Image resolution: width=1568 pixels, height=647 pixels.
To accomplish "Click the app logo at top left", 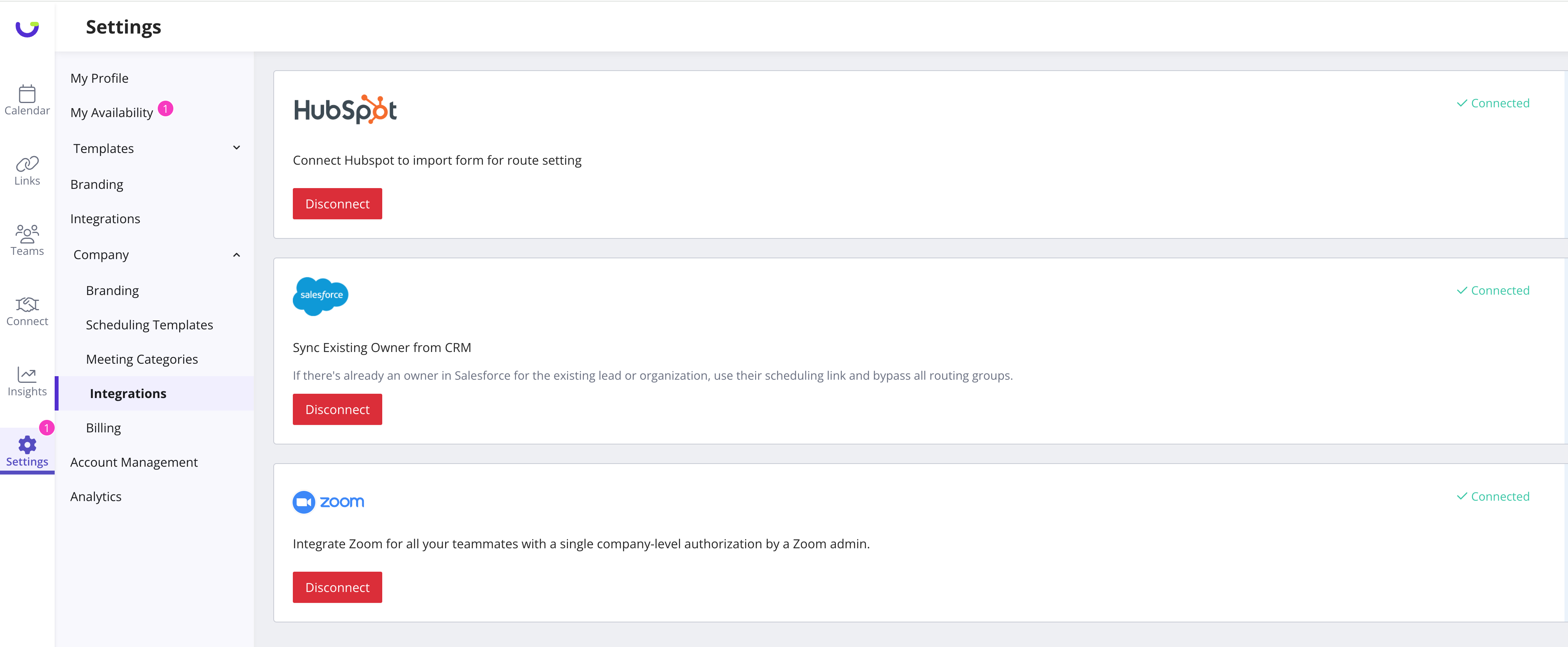I will pos(27,28).
